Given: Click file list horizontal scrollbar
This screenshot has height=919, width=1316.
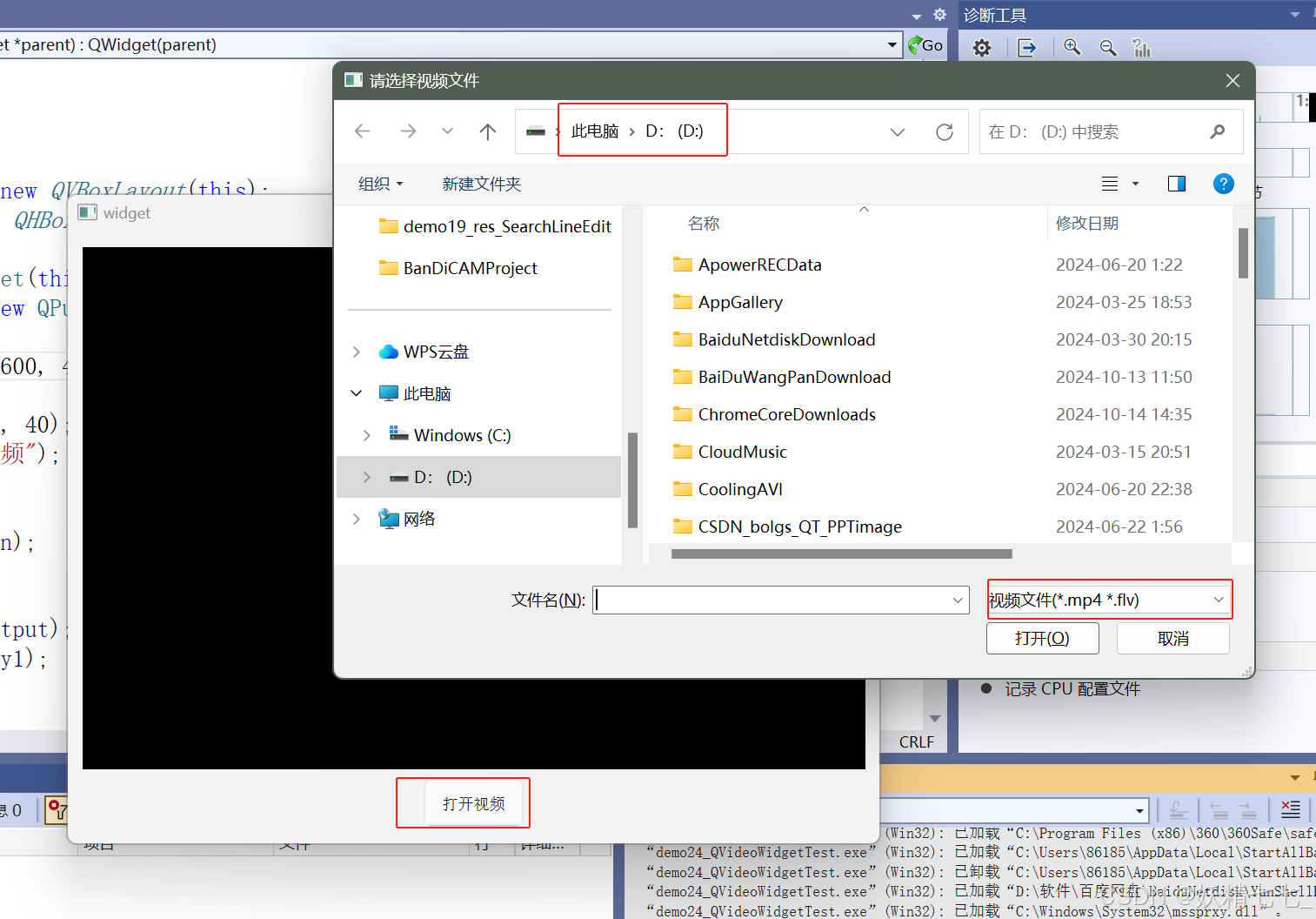Looking at the screenshot, I should click(x=842, y=553).
